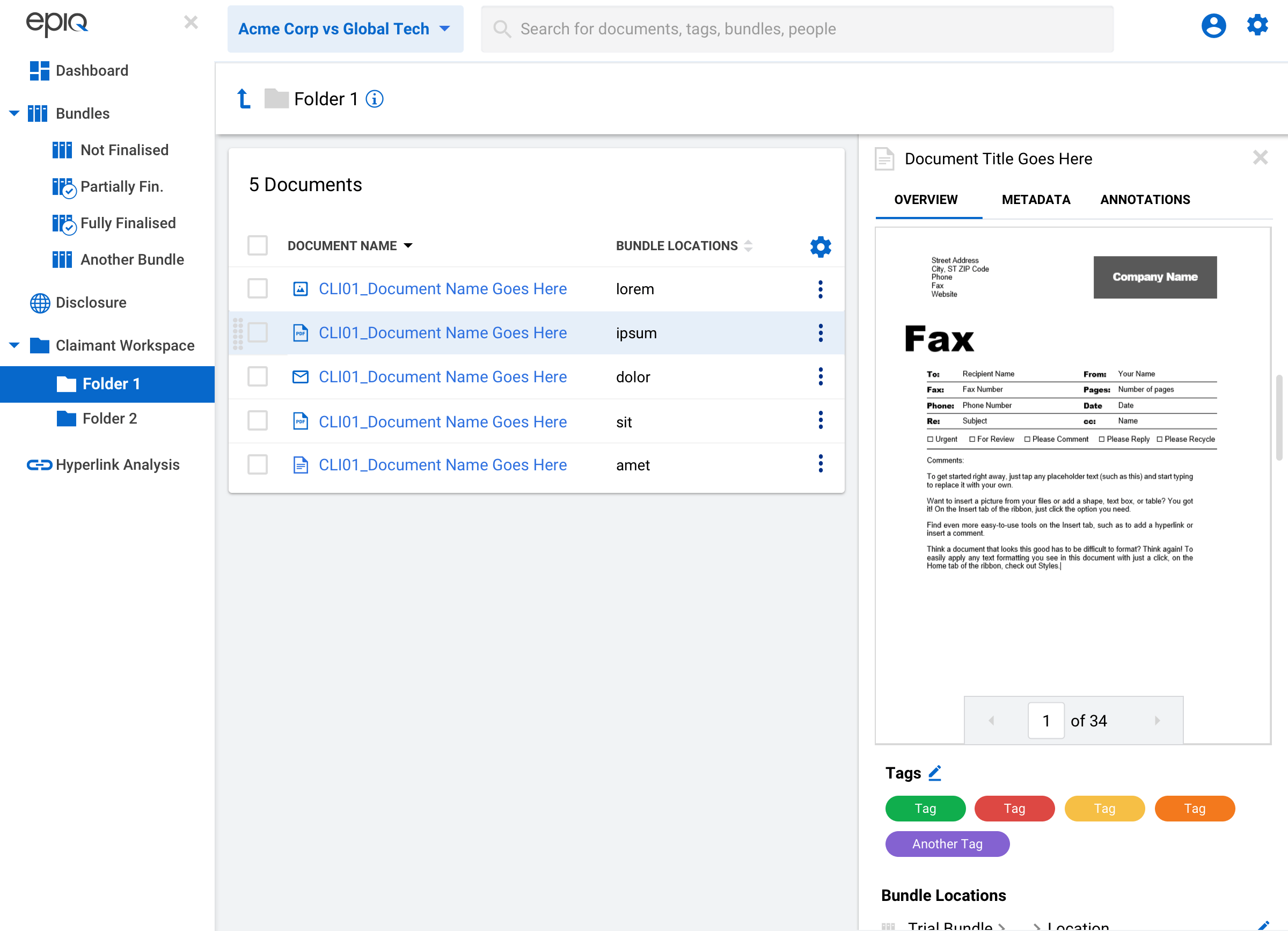Image resolution: width=1288 pixels, height=931 pixels.
Task: Click the document search field
Action: tap(796, 29)
